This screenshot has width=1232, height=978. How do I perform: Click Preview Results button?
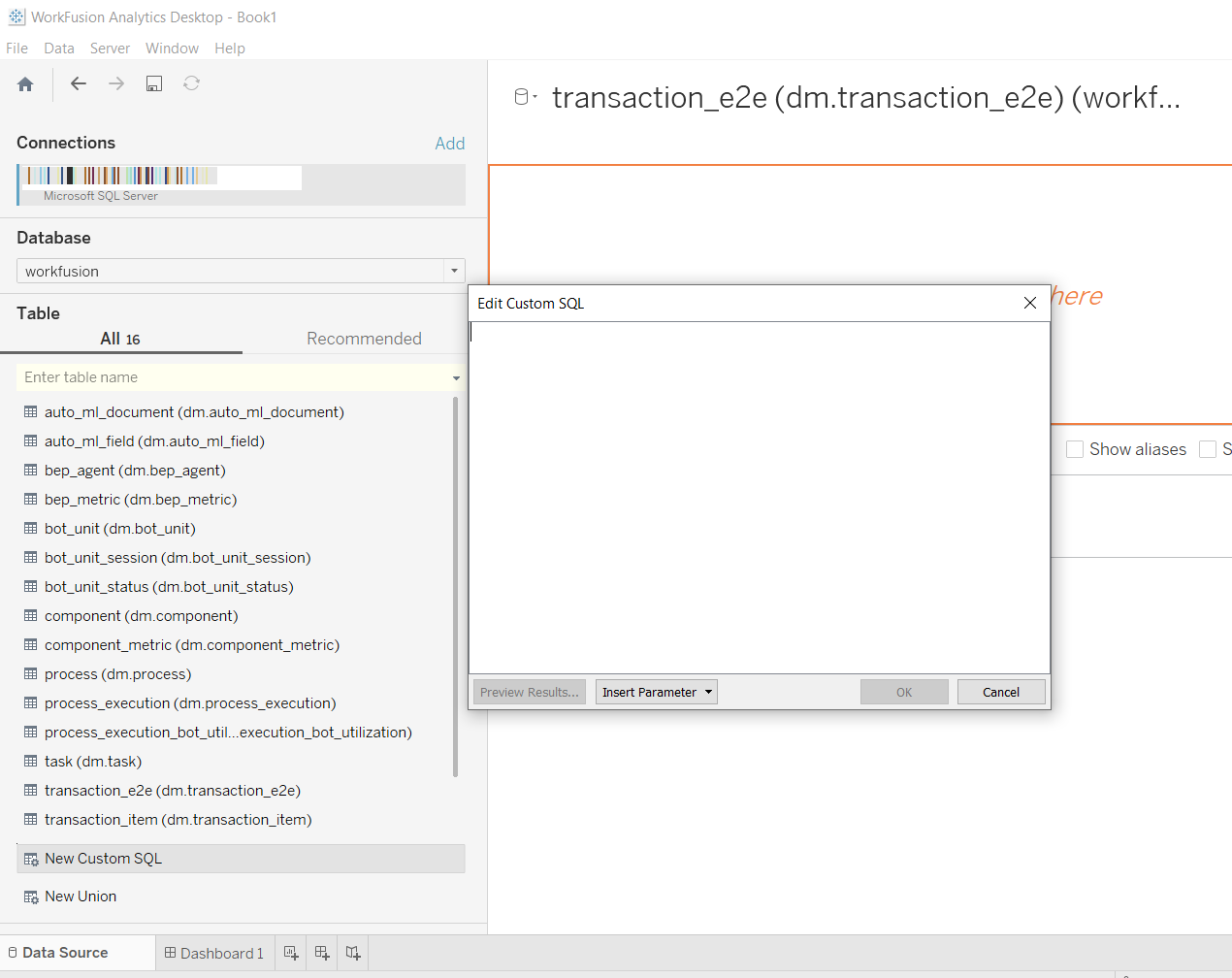[x=530, y=692]
